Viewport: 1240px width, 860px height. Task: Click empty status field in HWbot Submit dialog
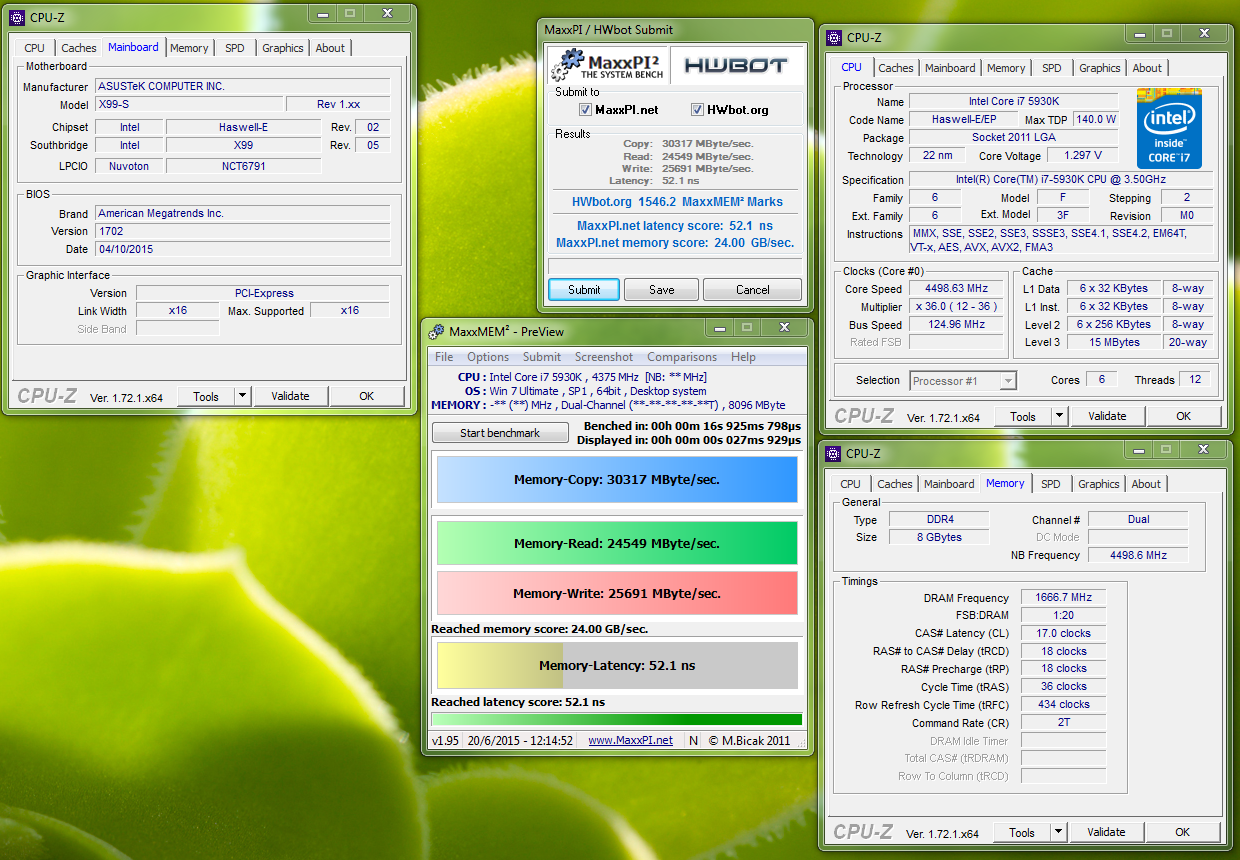(675, 266)
